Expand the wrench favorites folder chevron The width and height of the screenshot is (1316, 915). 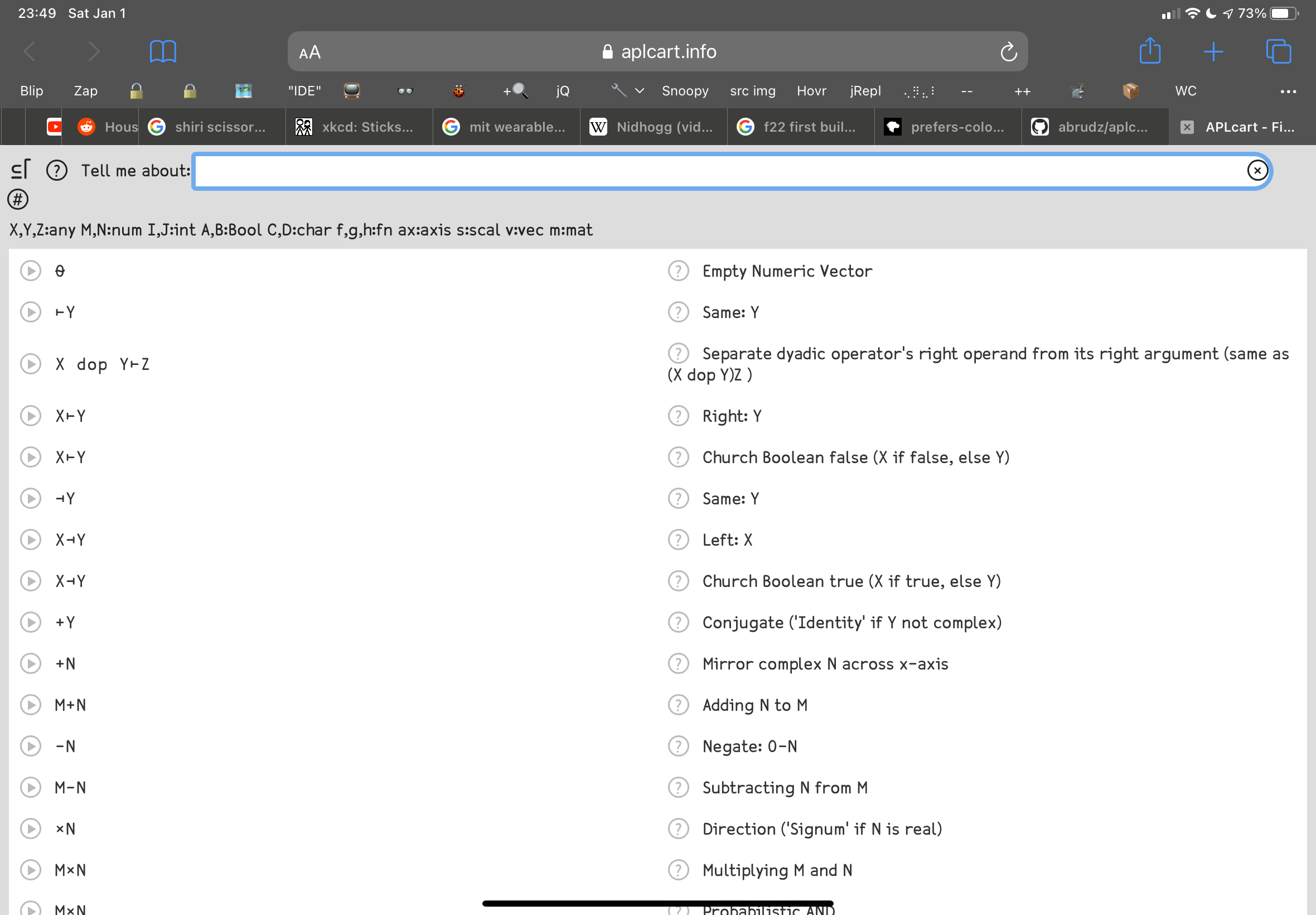pos(640,90)
